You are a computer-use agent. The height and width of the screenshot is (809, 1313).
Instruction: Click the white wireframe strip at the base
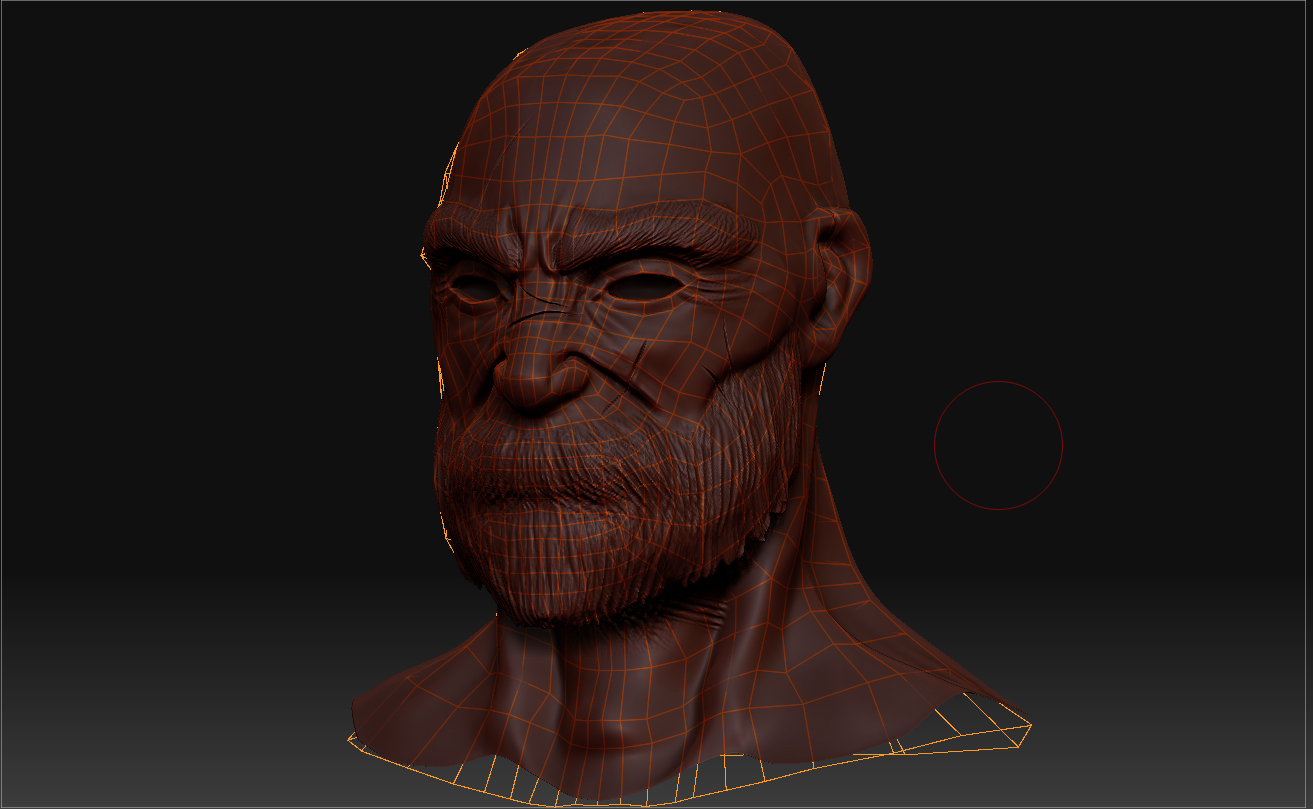[x=940, y=735]
